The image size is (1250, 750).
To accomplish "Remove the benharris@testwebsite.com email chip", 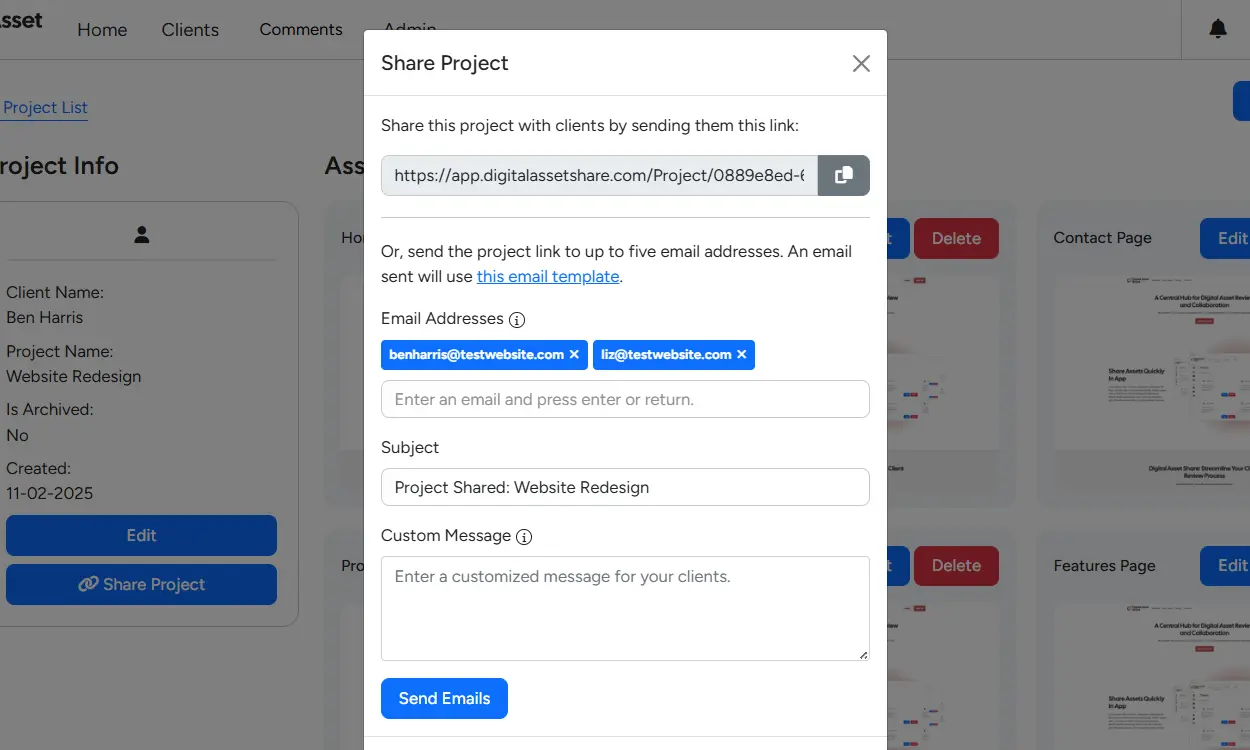I will click(575, 354).
